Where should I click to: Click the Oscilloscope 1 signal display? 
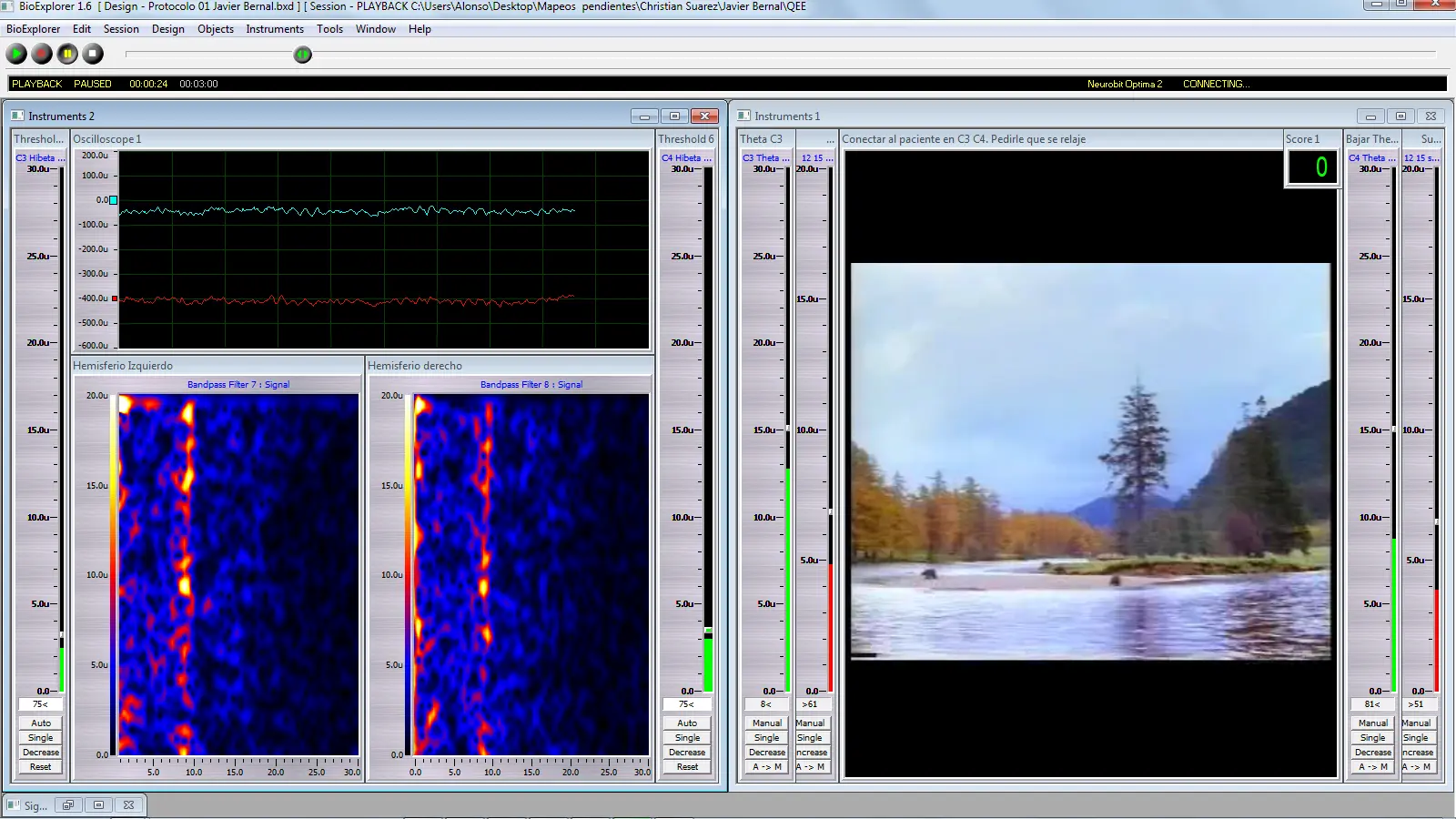384,249
